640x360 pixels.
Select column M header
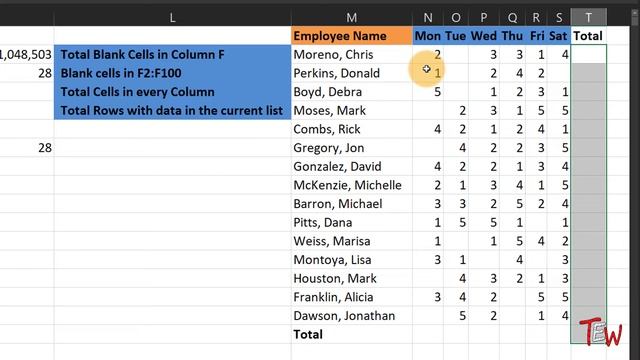click(x=351, y=18)
